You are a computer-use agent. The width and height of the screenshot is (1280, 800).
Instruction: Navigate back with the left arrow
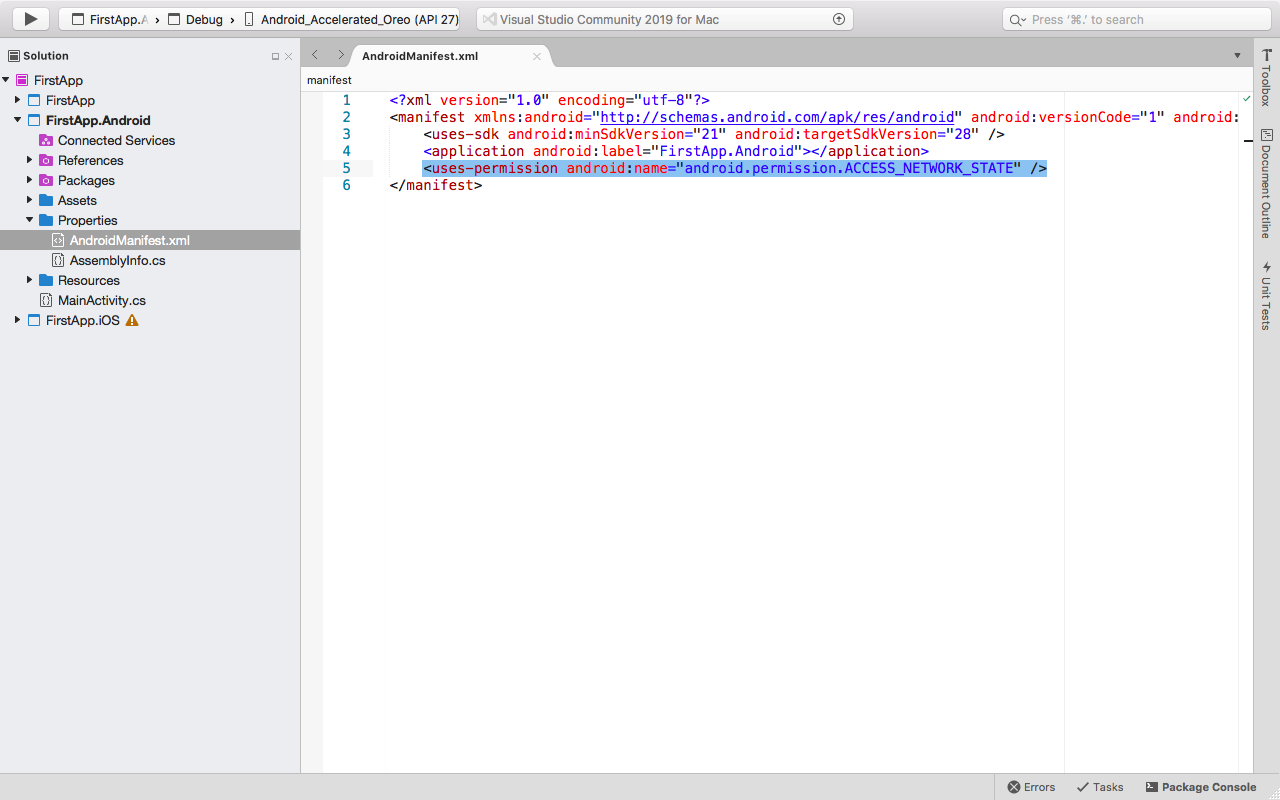315,55
